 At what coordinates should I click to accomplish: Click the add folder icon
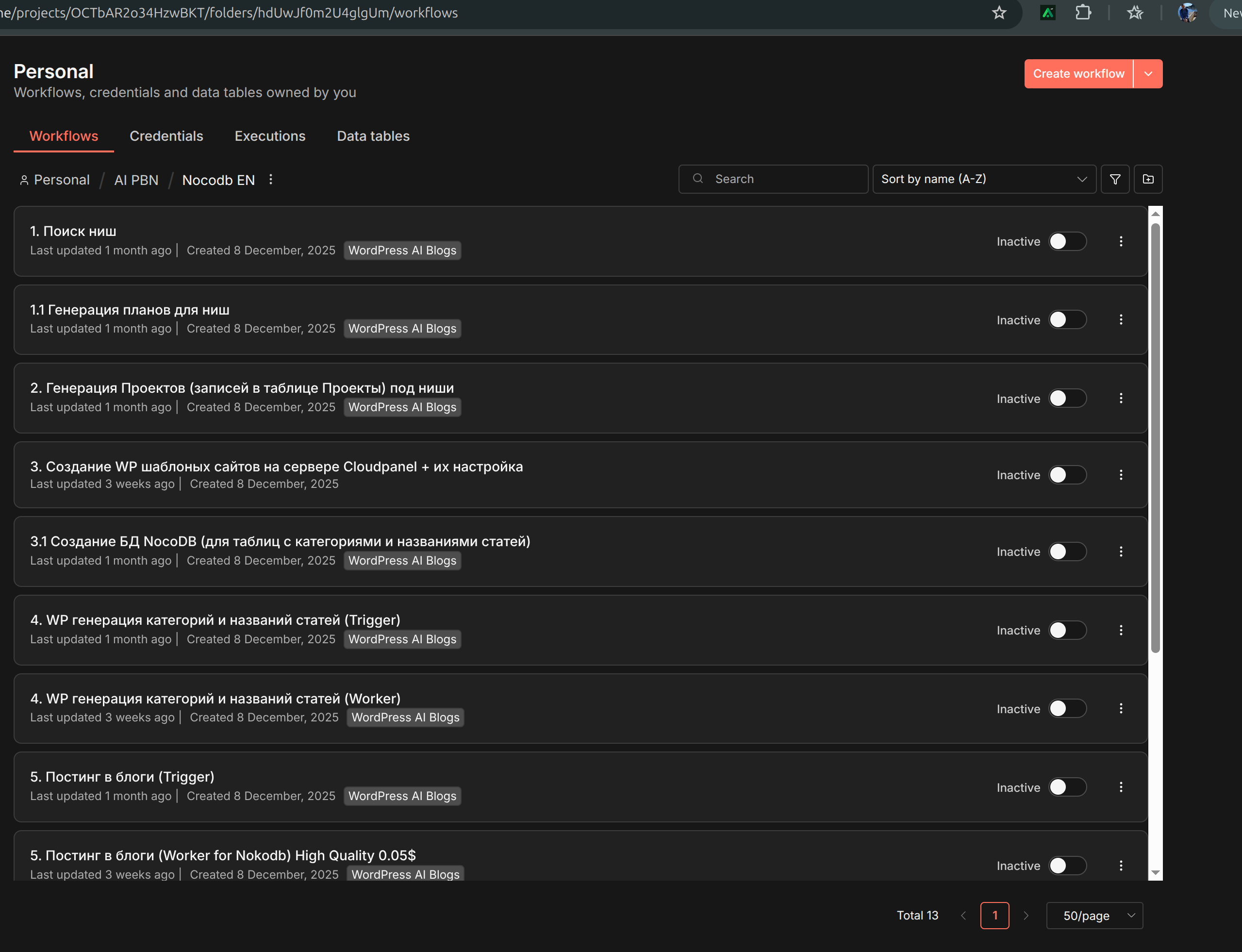(x=1148, y=179)
